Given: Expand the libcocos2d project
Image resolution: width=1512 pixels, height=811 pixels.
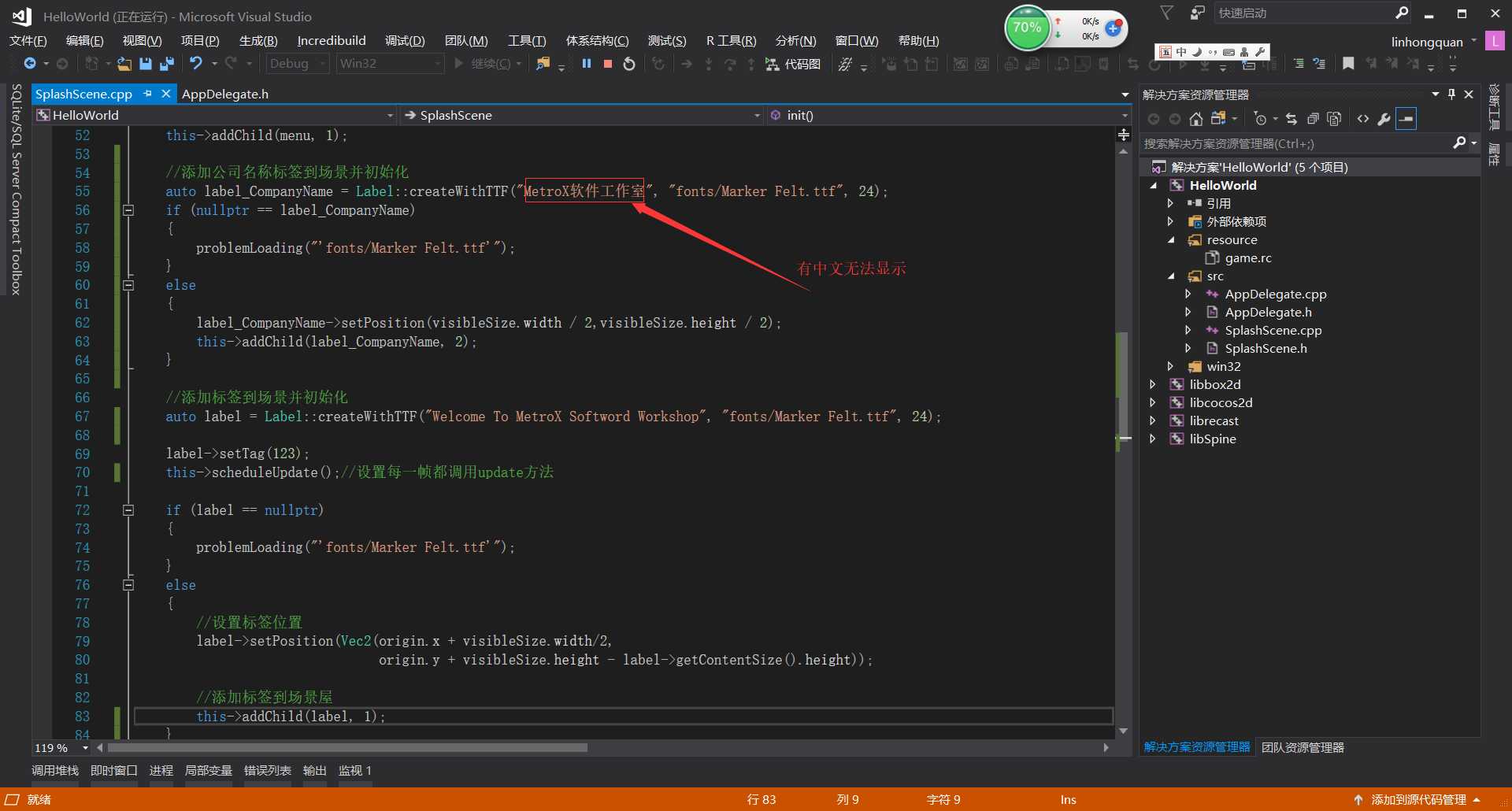Looking at the screenshot, I should coord(1153,403).
